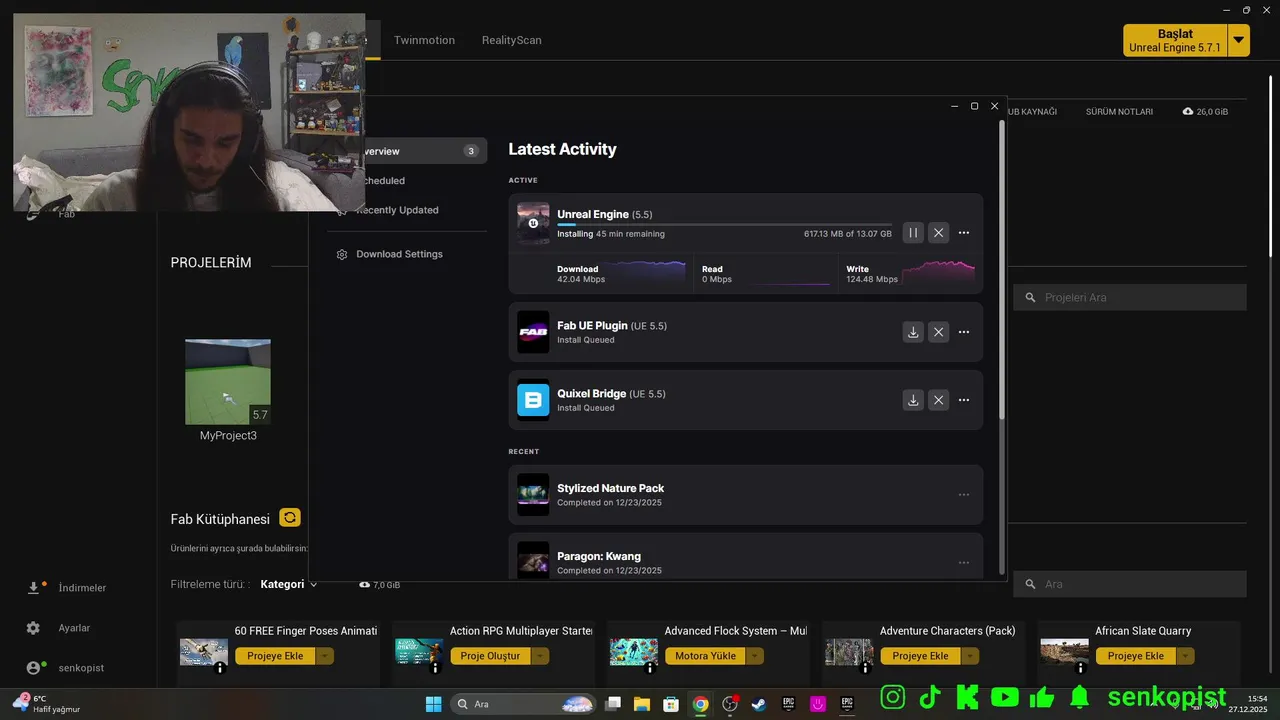This screenshot has width=1280, height=720.
Task: Open the Ayarlar settings gear
Action: click(x=33, y=628)
